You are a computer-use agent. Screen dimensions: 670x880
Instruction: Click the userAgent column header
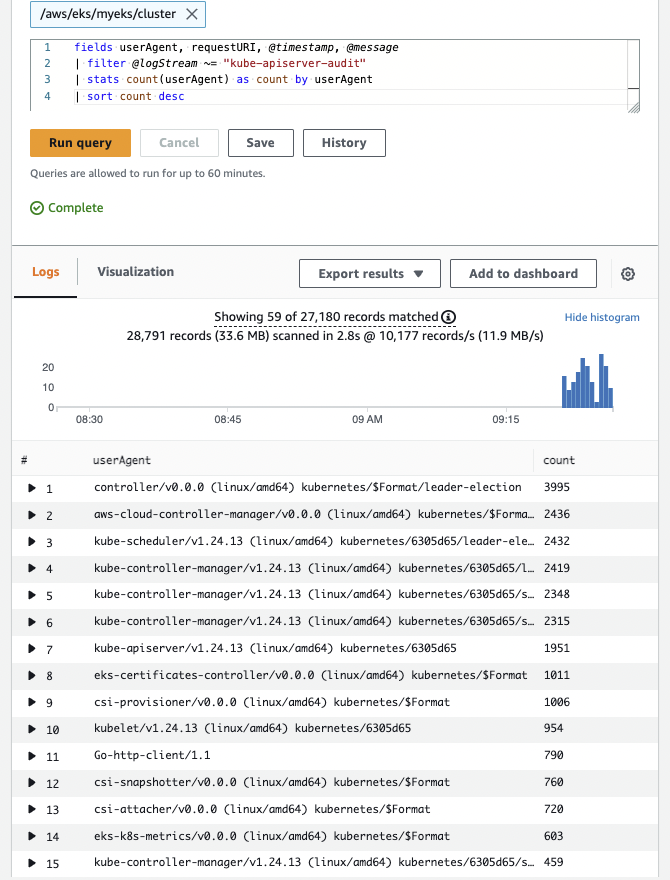tap(122, 461)
